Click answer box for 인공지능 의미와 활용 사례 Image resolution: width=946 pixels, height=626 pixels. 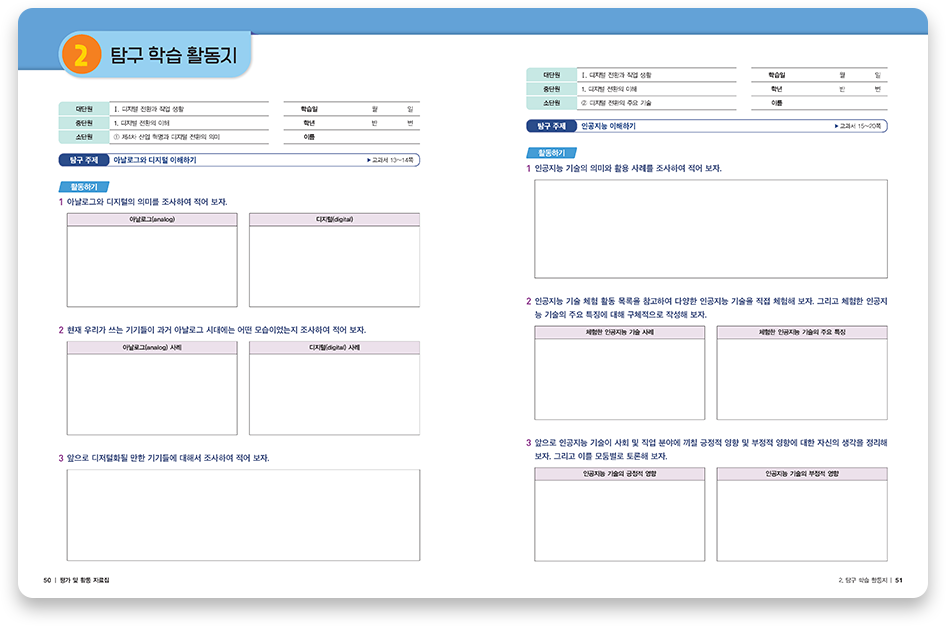[x=711, y=229]
